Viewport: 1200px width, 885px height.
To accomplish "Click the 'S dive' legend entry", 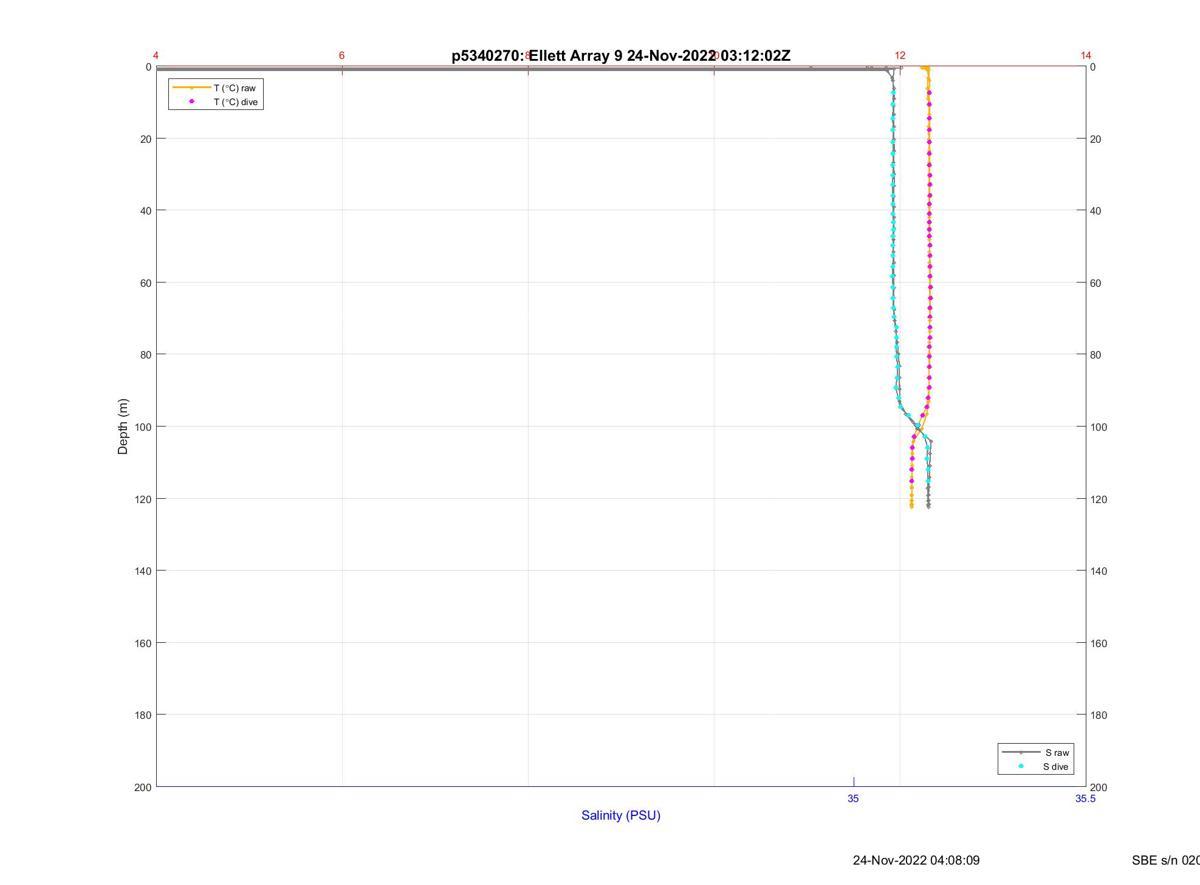I will click(1056, 767).
